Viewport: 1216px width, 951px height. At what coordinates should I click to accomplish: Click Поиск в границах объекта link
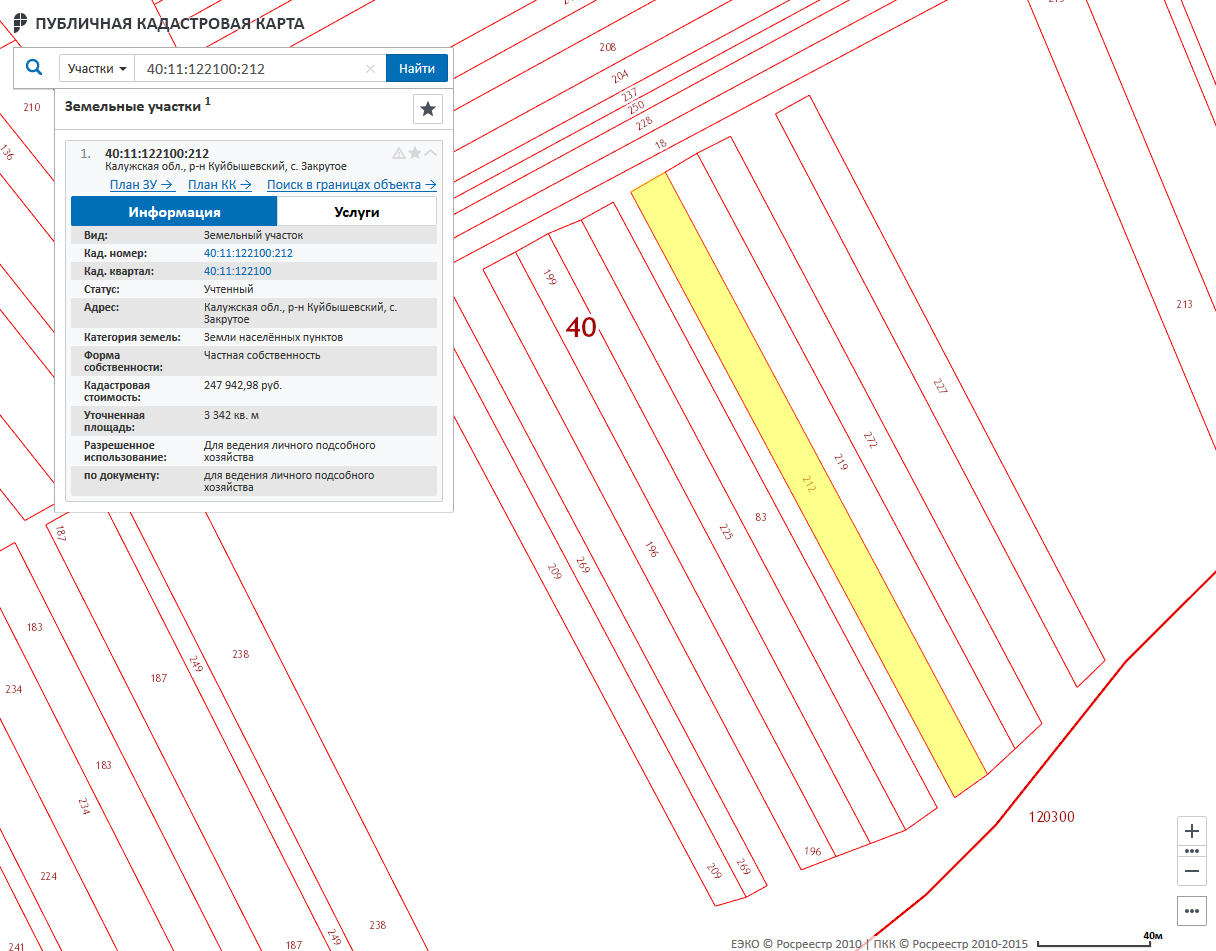[351, 185]
